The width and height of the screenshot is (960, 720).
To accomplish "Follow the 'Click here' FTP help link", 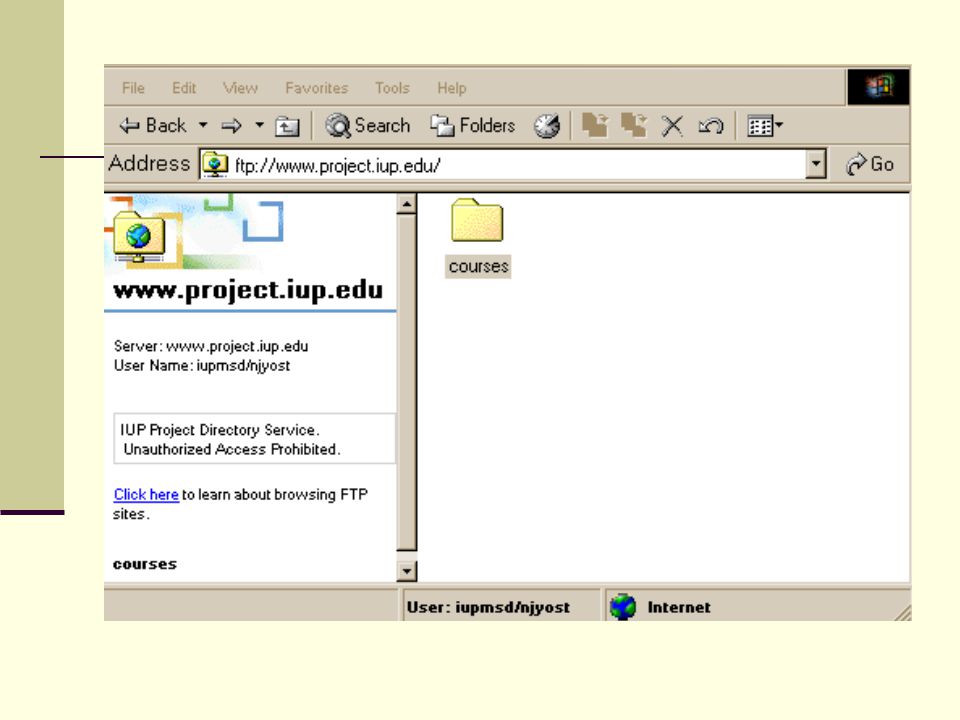I will pyautogui.click(x=146, y=494).
